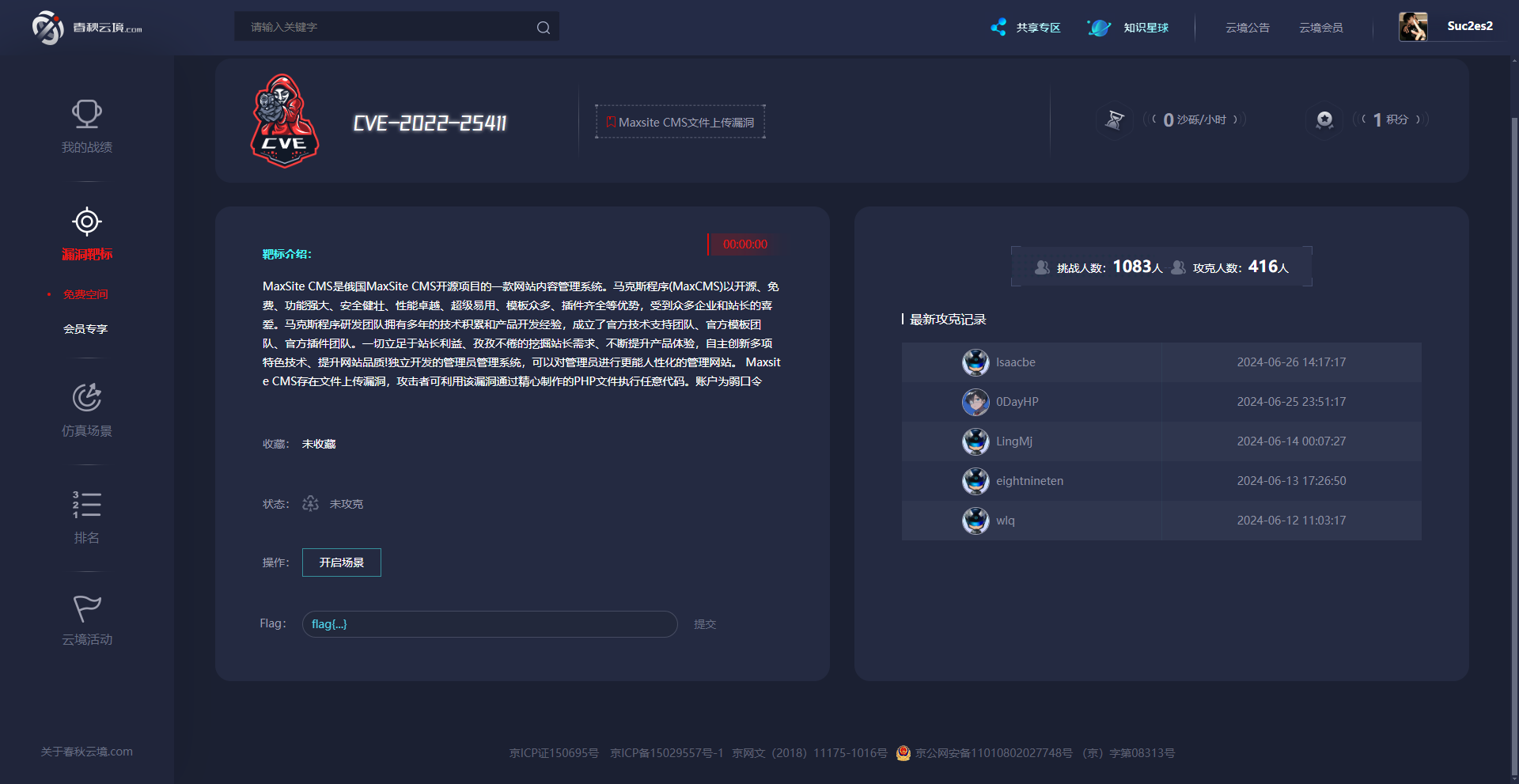This screenshot has height=784, width=1519.
Task: Click the CVE hacker badge image
Action: coord(285,121)
